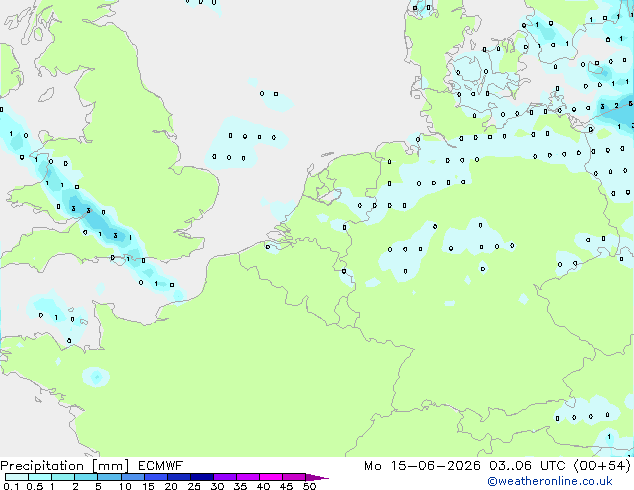Click the '15' legend scale value

pos(148,486)
